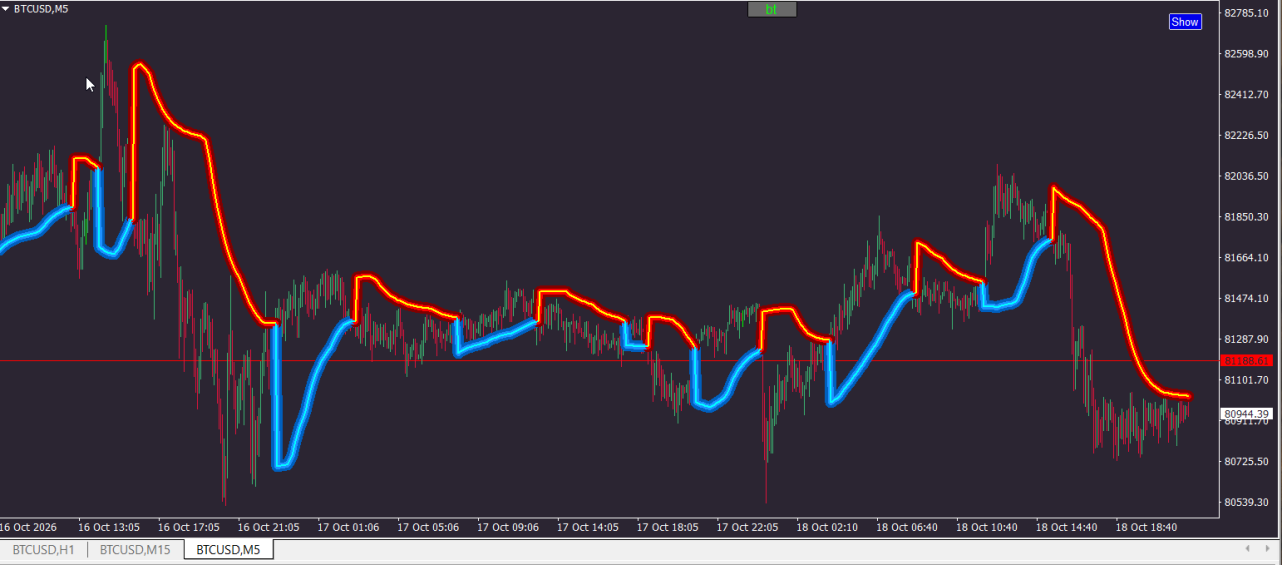
Task: Click the '18 Oct 18:40' time axis label
Action: point(1147,527)
